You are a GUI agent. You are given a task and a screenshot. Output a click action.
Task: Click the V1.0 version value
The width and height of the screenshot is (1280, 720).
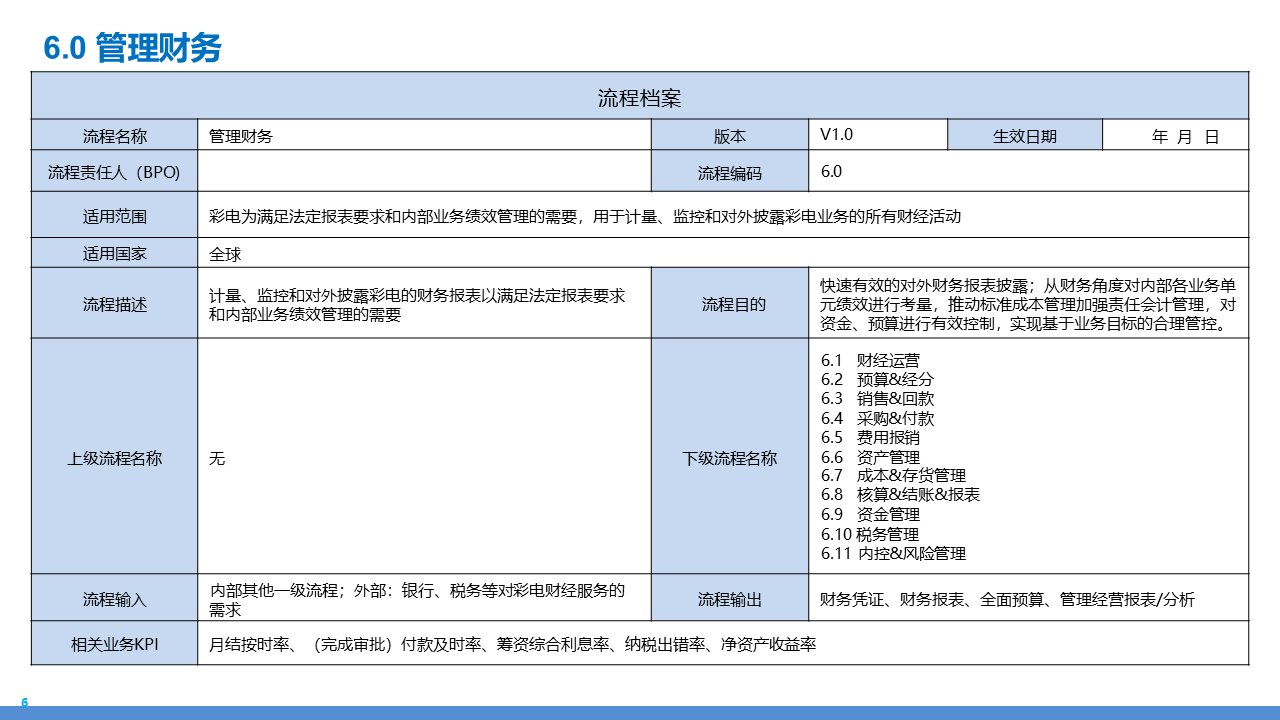click(x=836, y=134)
